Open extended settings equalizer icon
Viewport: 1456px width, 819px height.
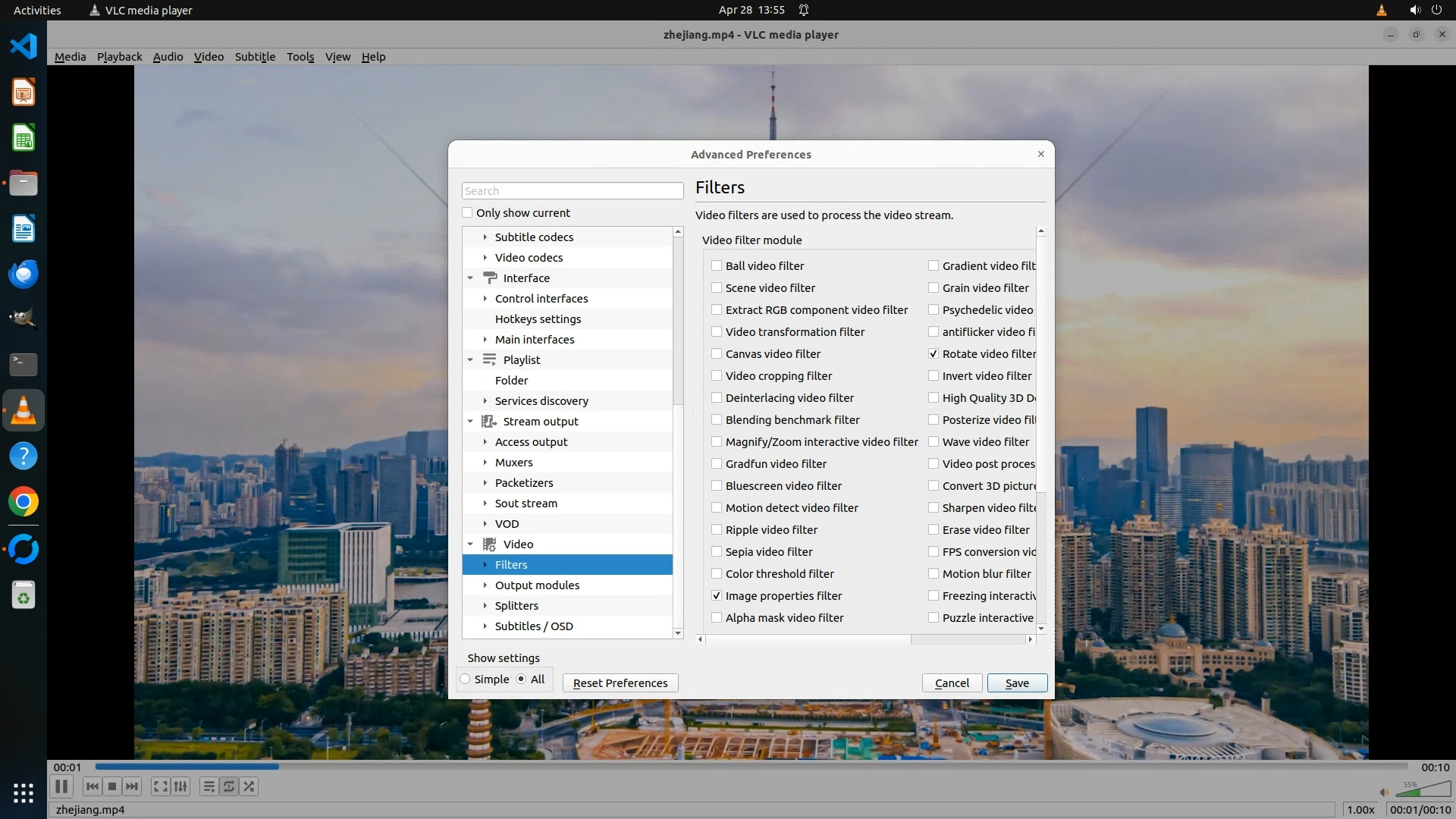pos(180,787)
